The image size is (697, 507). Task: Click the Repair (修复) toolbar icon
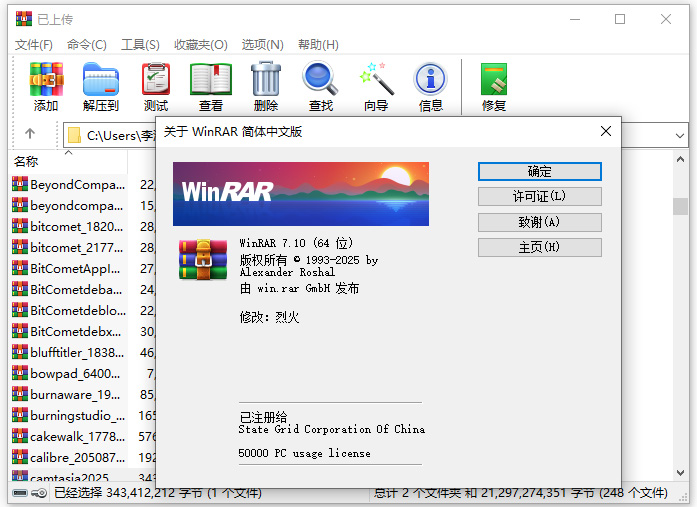pos(494,86)
